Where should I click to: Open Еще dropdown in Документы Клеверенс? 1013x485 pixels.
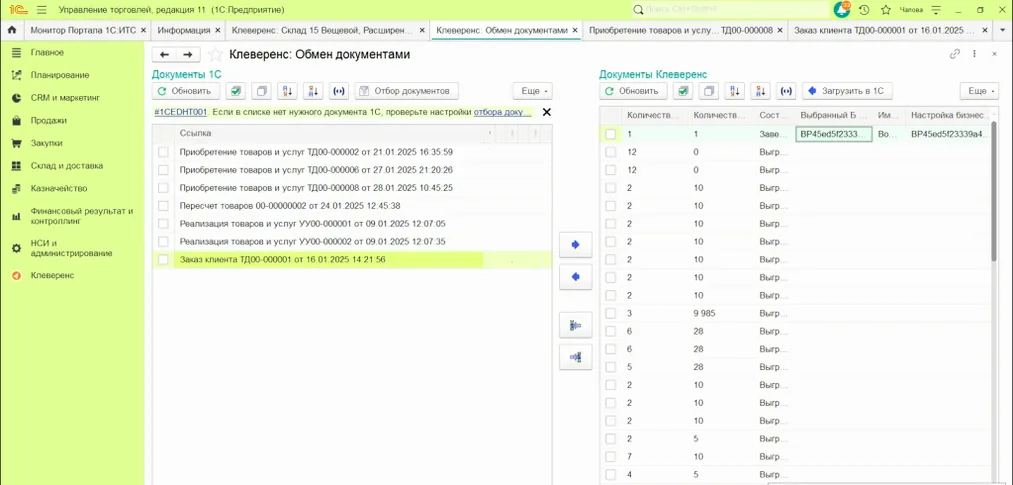979,91
